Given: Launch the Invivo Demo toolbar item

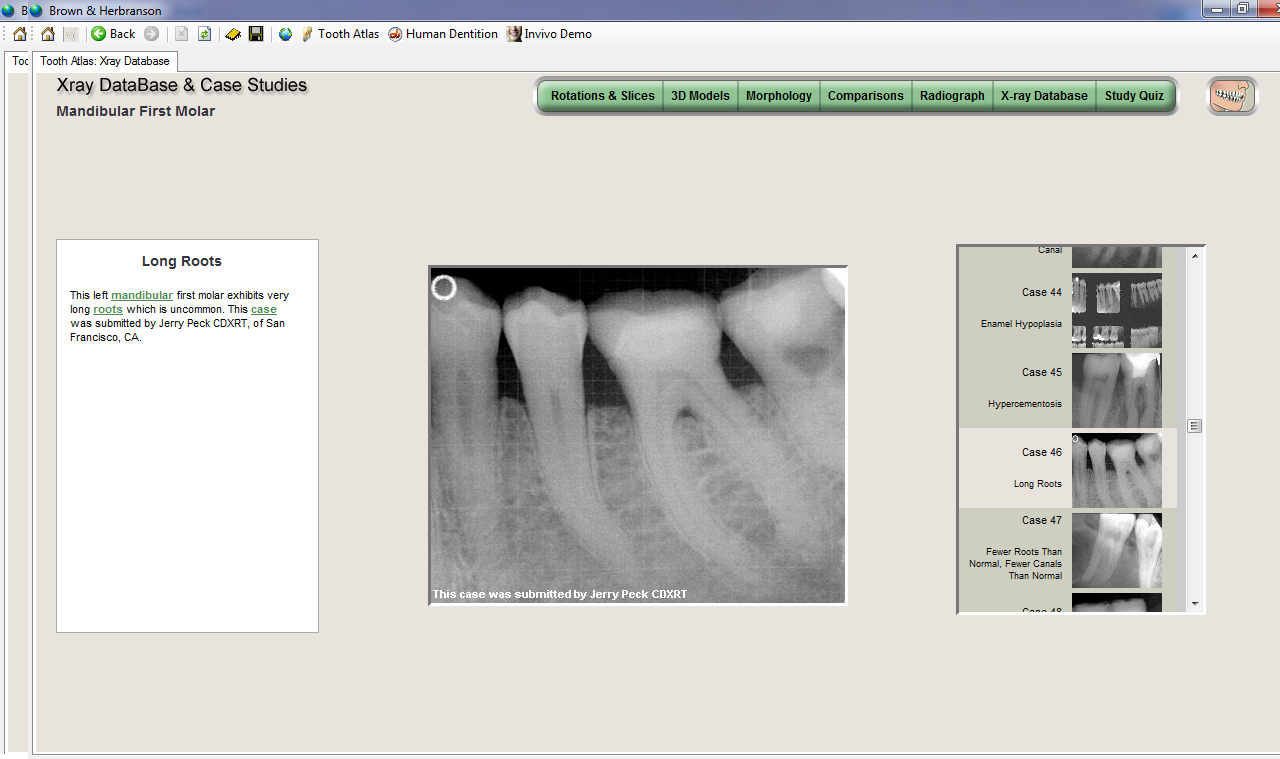Looking at the screenshot, I should click(549, 34).
